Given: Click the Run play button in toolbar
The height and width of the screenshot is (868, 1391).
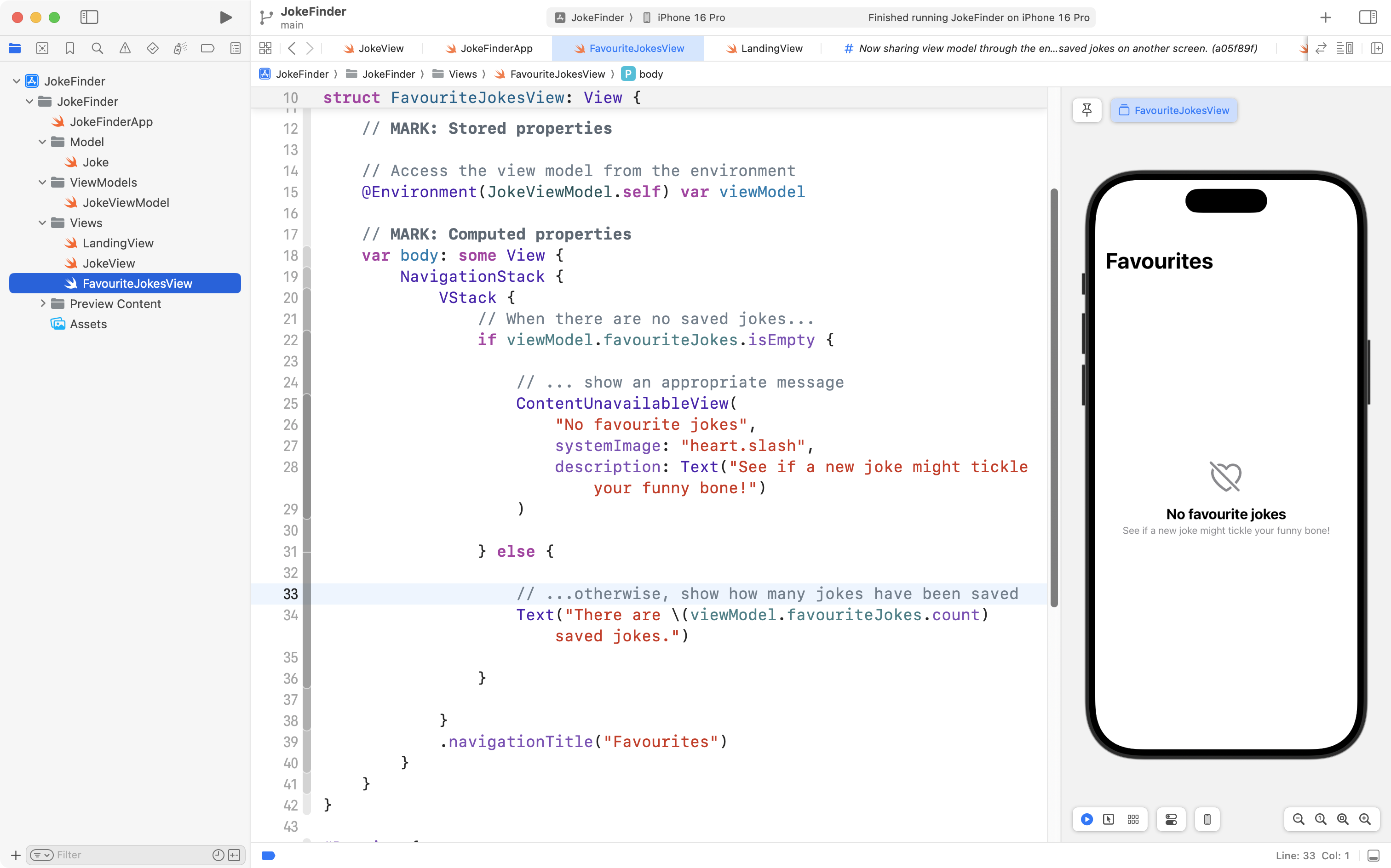Looking at the screenshot, I should coord(226,17).
